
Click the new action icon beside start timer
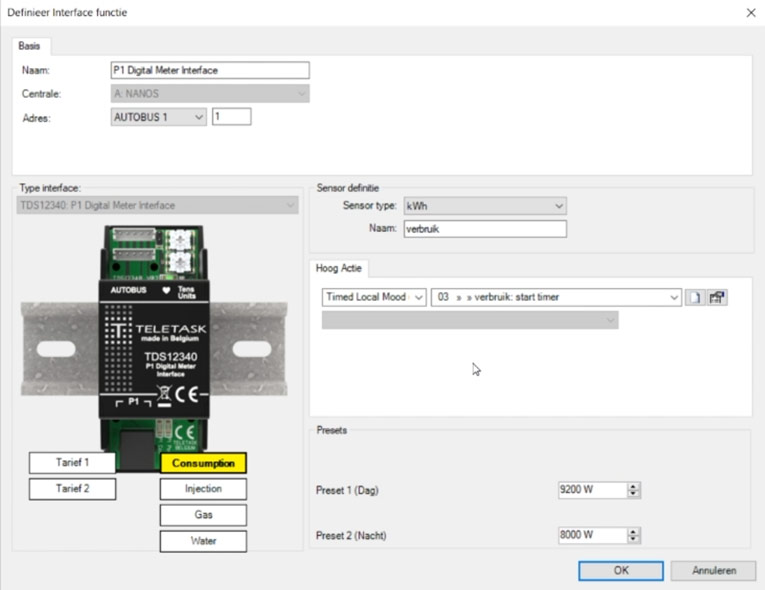(696, 298)
